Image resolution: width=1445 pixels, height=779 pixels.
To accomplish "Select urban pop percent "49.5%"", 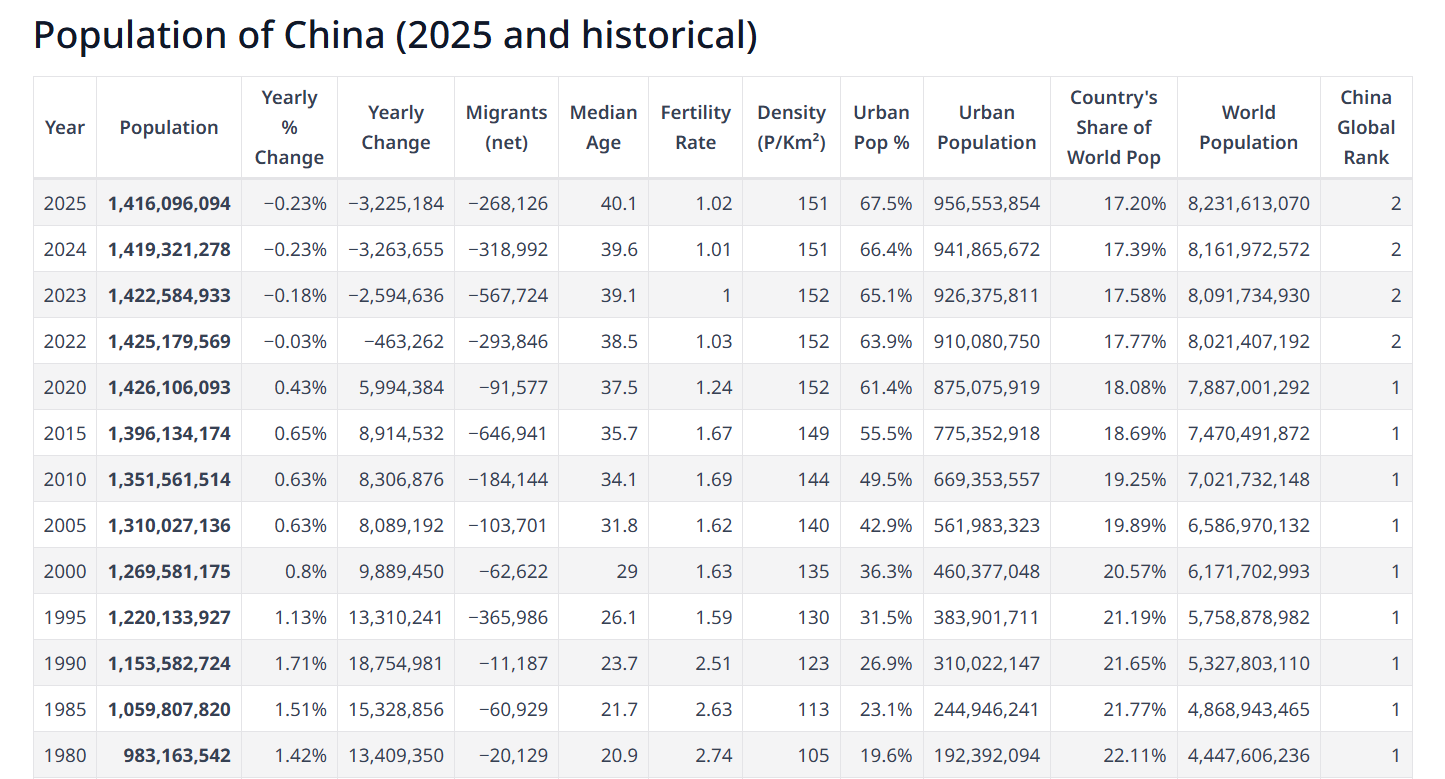I will tap(886, 480).
